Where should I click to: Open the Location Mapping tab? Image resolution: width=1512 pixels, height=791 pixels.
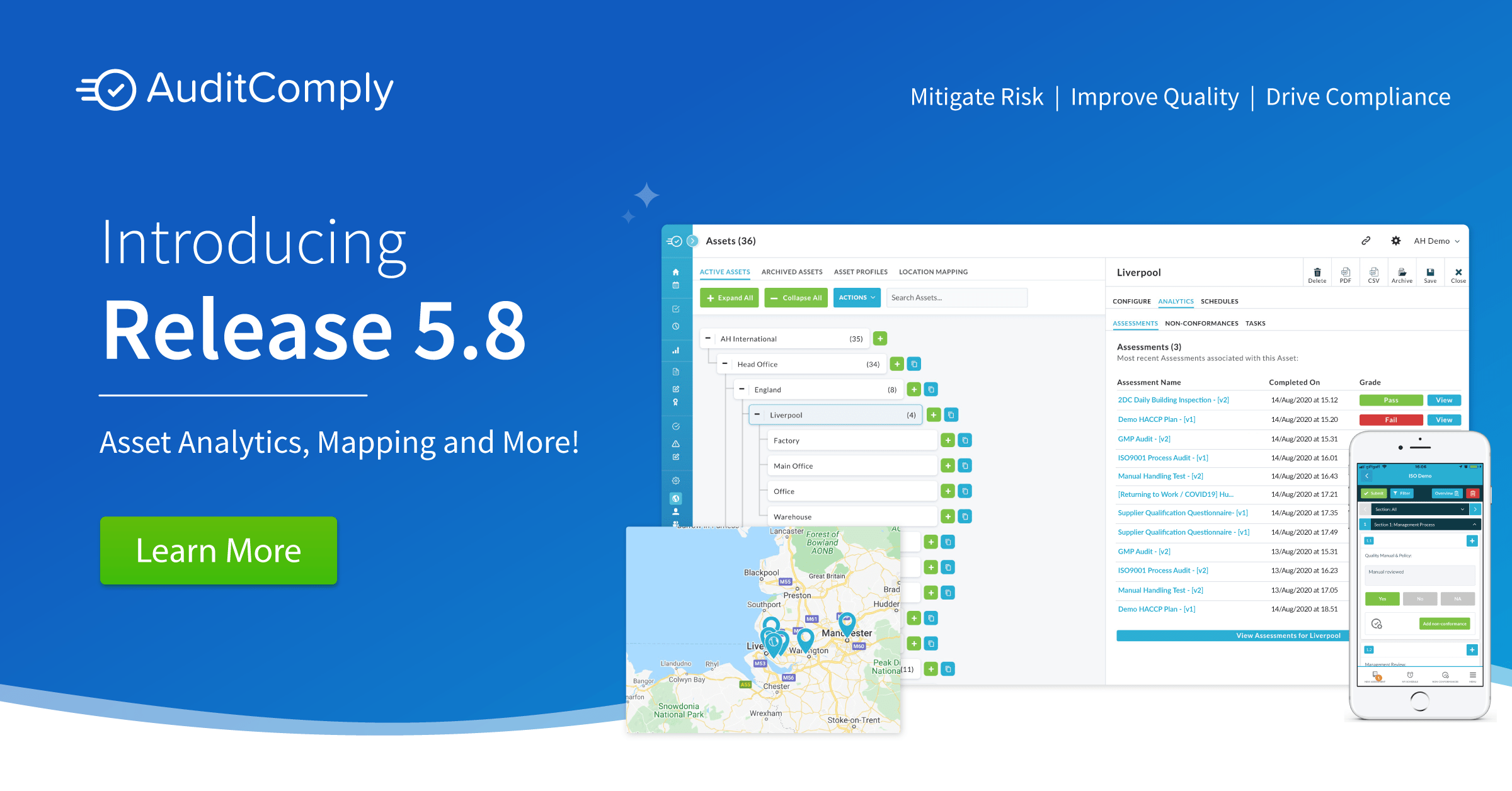pos(933,272)
